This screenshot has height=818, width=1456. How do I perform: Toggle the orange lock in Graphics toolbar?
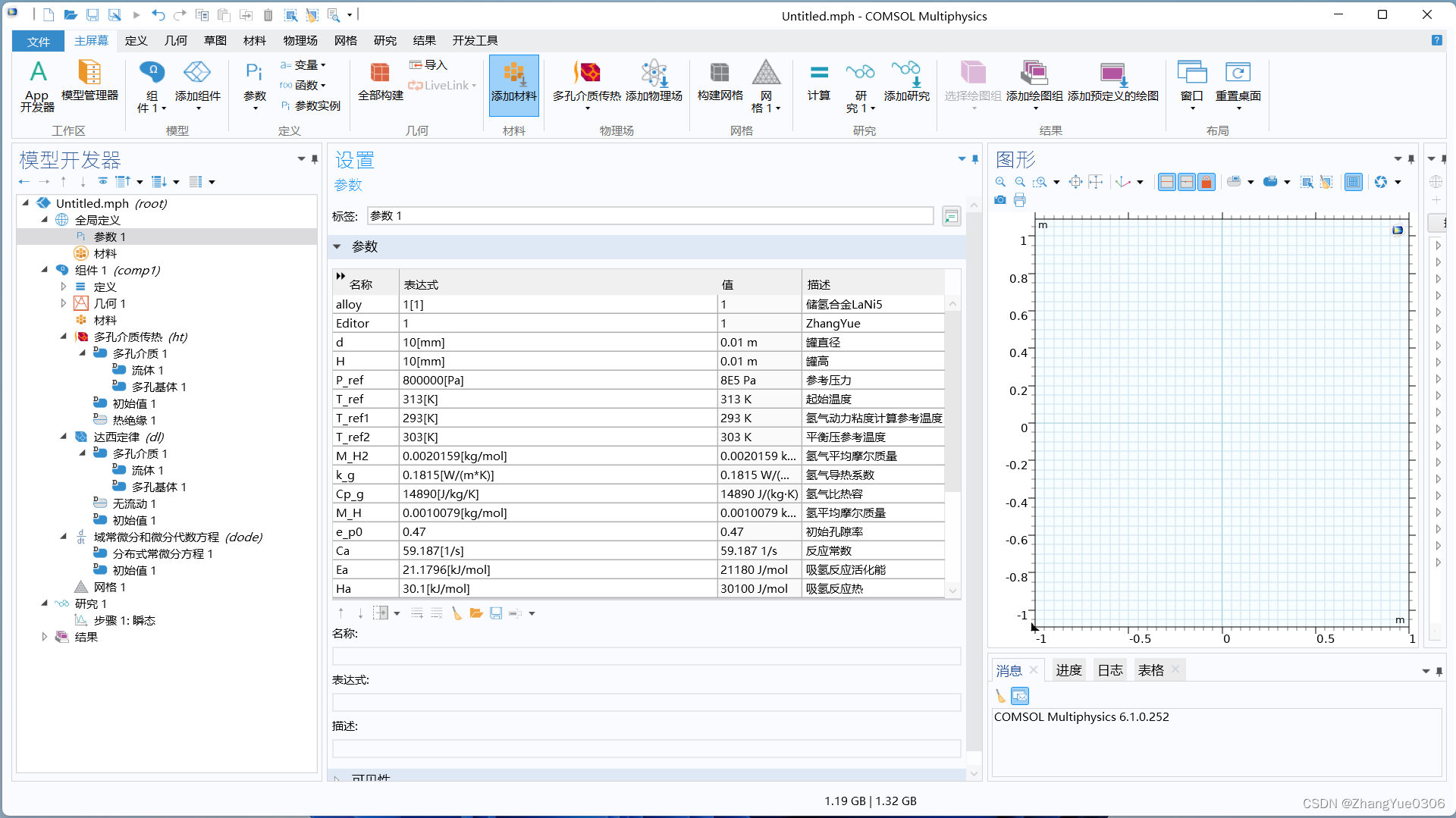1207,182
